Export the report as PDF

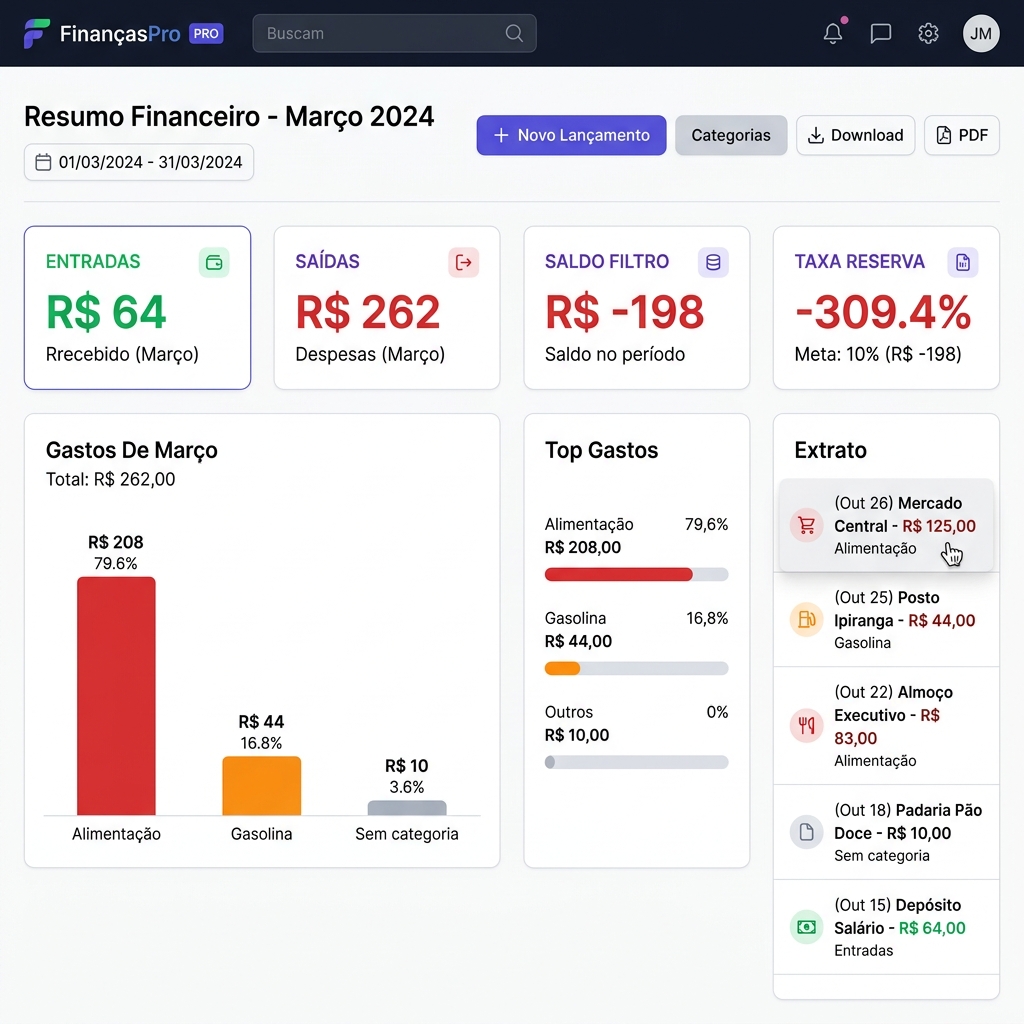(962, 135)
